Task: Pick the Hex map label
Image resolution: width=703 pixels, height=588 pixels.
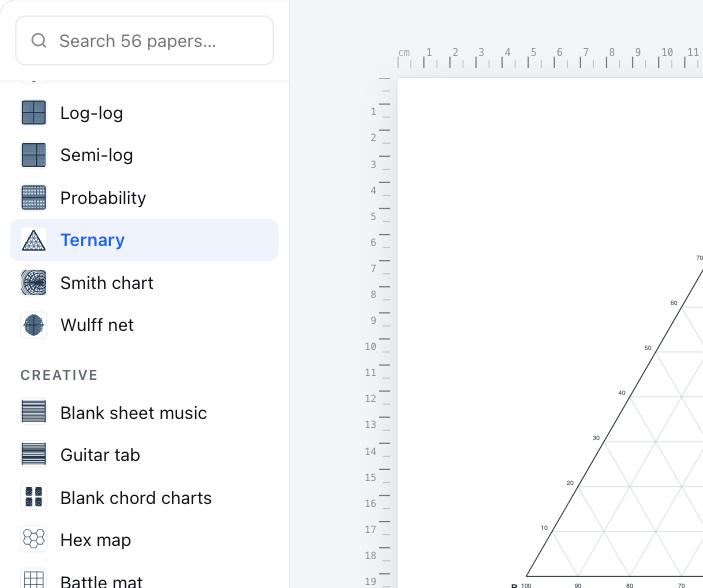Action: (95, 540)
